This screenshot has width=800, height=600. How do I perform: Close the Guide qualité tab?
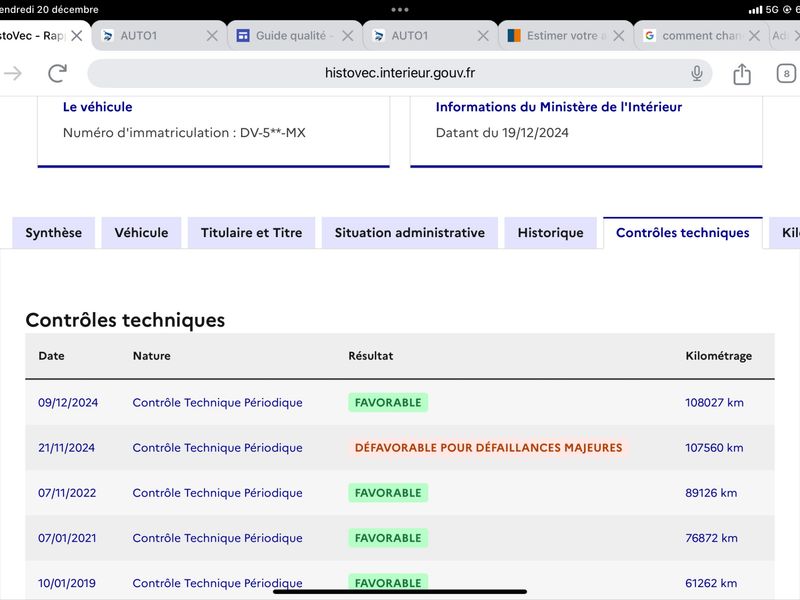click(x=347, y=36)
